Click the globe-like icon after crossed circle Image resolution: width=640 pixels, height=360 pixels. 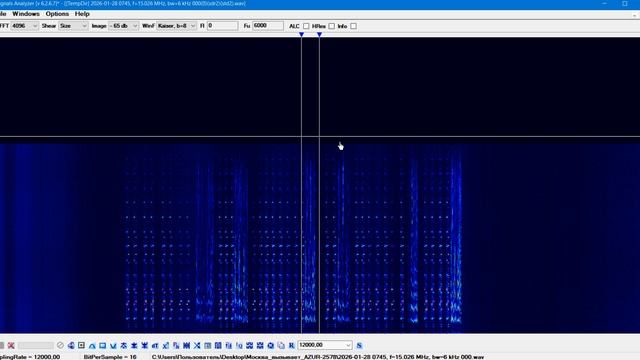(x=71, y=345)
